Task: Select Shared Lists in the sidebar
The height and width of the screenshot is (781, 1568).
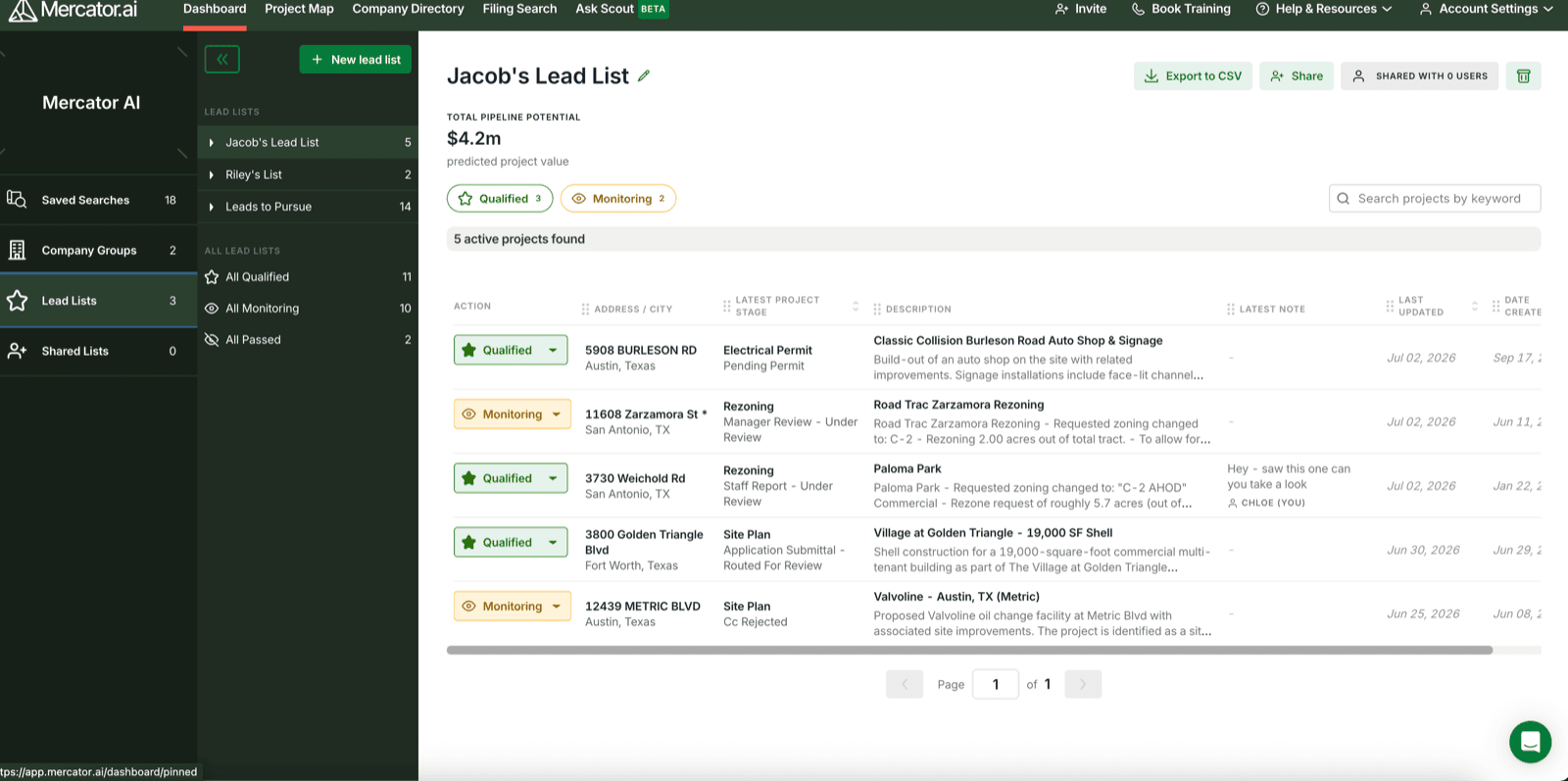Action: pos(98,351)
